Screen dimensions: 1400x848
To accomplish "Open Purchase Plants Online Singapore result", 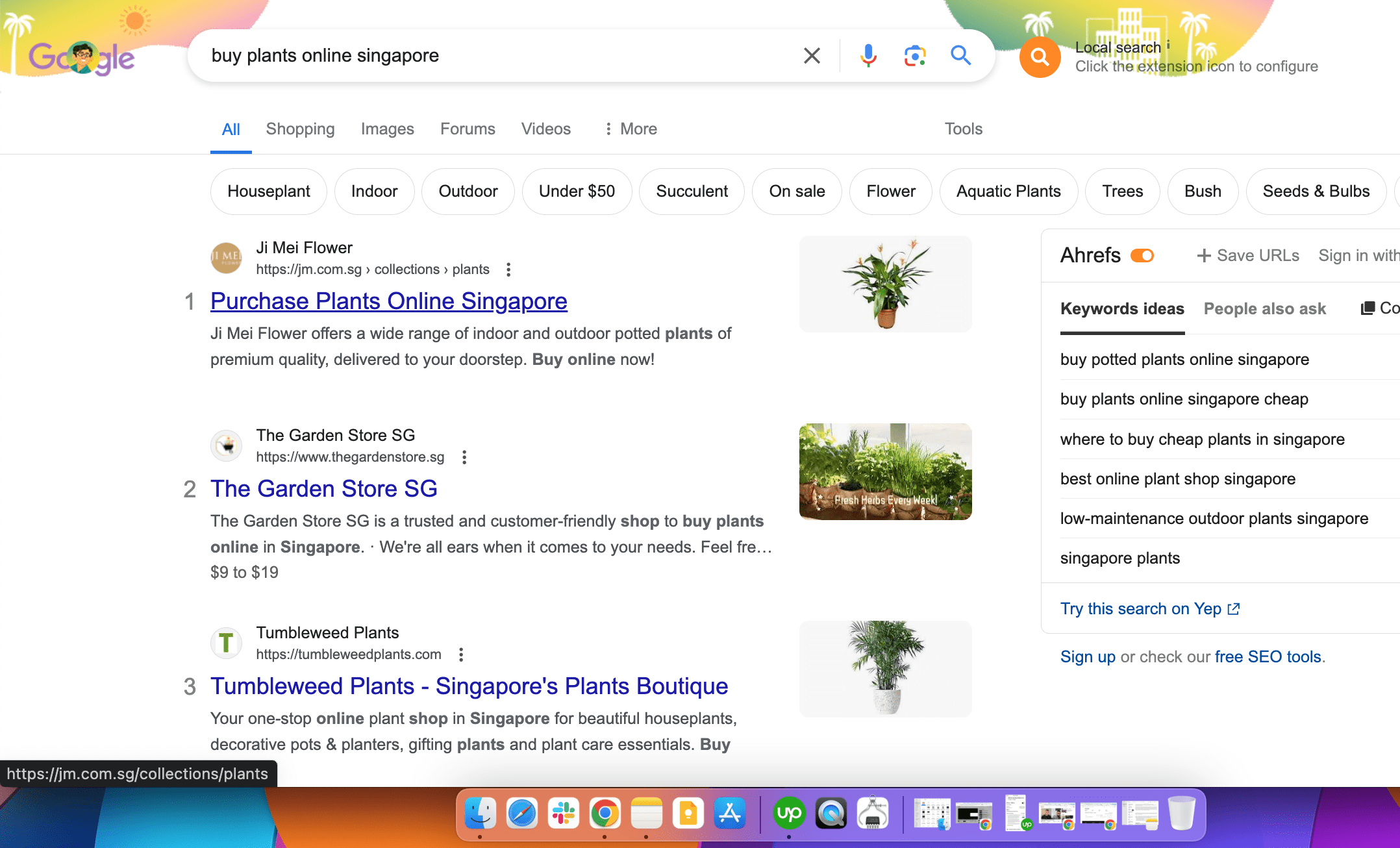I will [388, 301].
